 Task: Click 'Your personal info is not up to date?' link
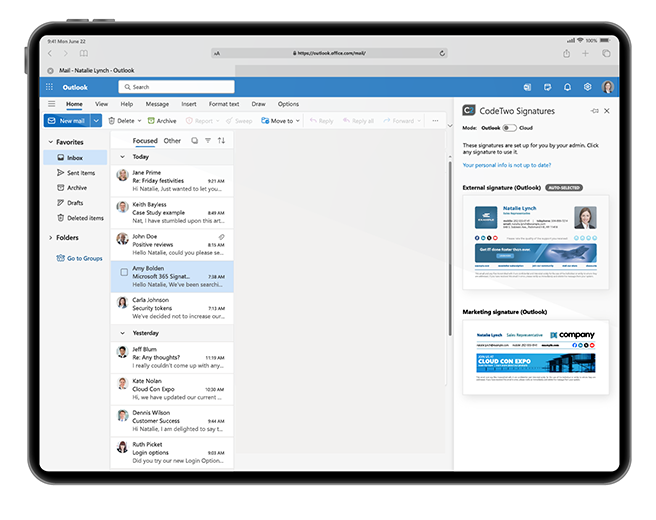[507, 165]
